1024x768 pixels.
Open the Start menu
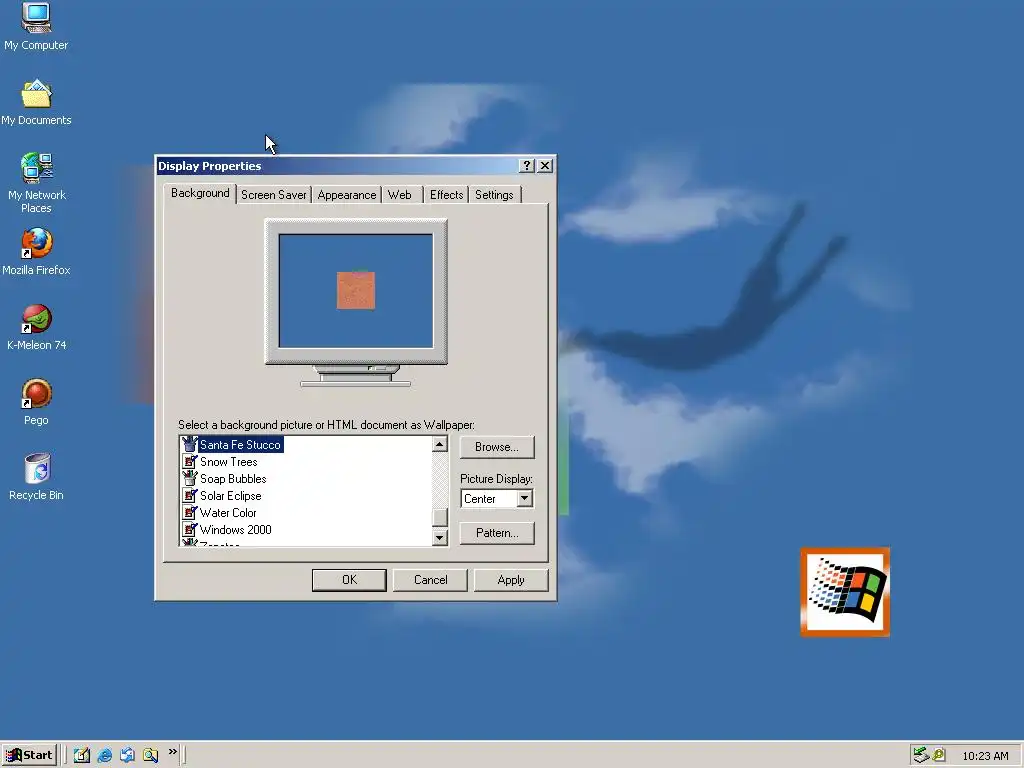click(29, 755)
